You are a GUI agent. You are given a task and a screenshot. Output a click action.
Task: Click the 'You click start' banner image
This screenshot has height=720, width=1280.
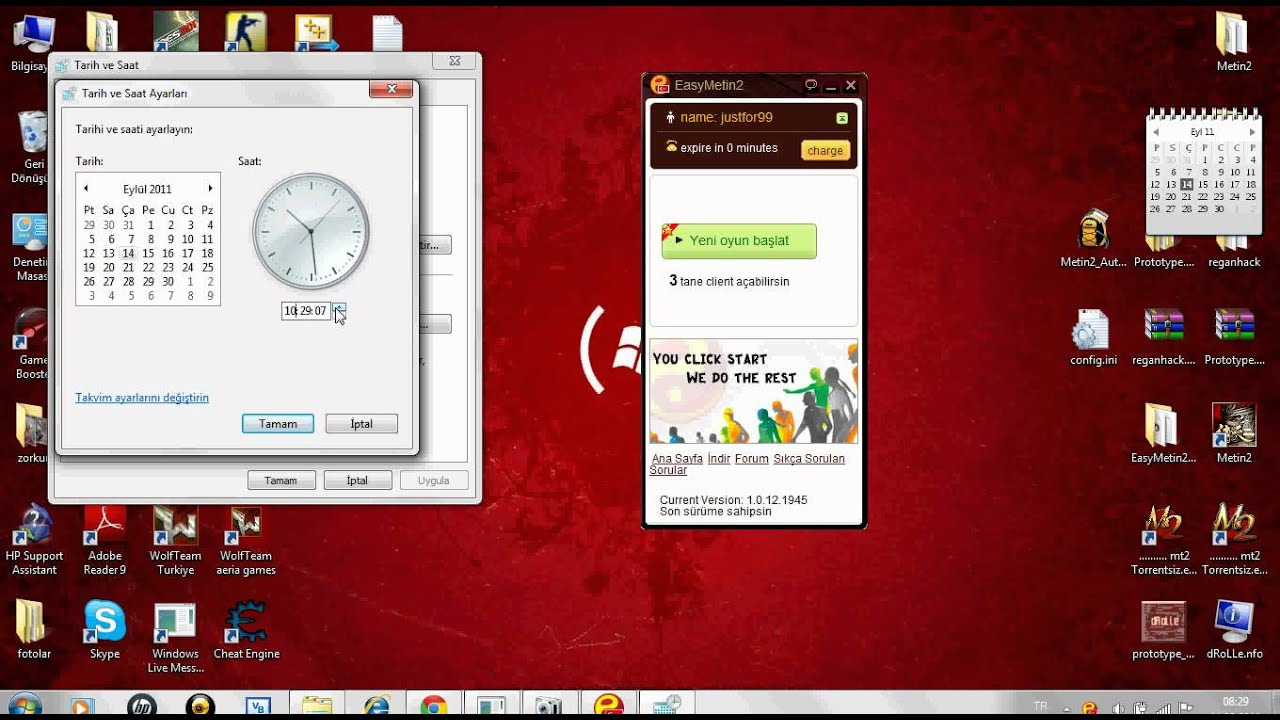pyautogui.click(x=753, y=392)
